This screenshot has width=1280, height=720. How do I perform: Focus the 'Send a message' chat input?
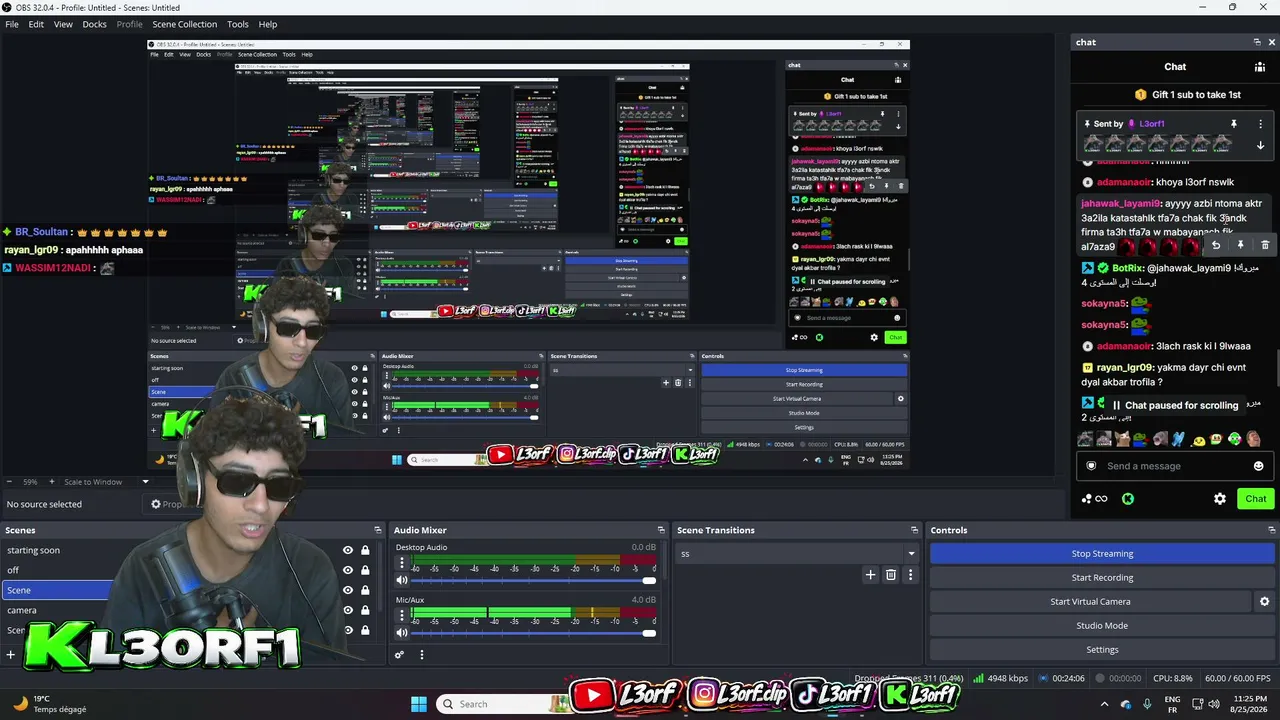[x=1173, y=466]
